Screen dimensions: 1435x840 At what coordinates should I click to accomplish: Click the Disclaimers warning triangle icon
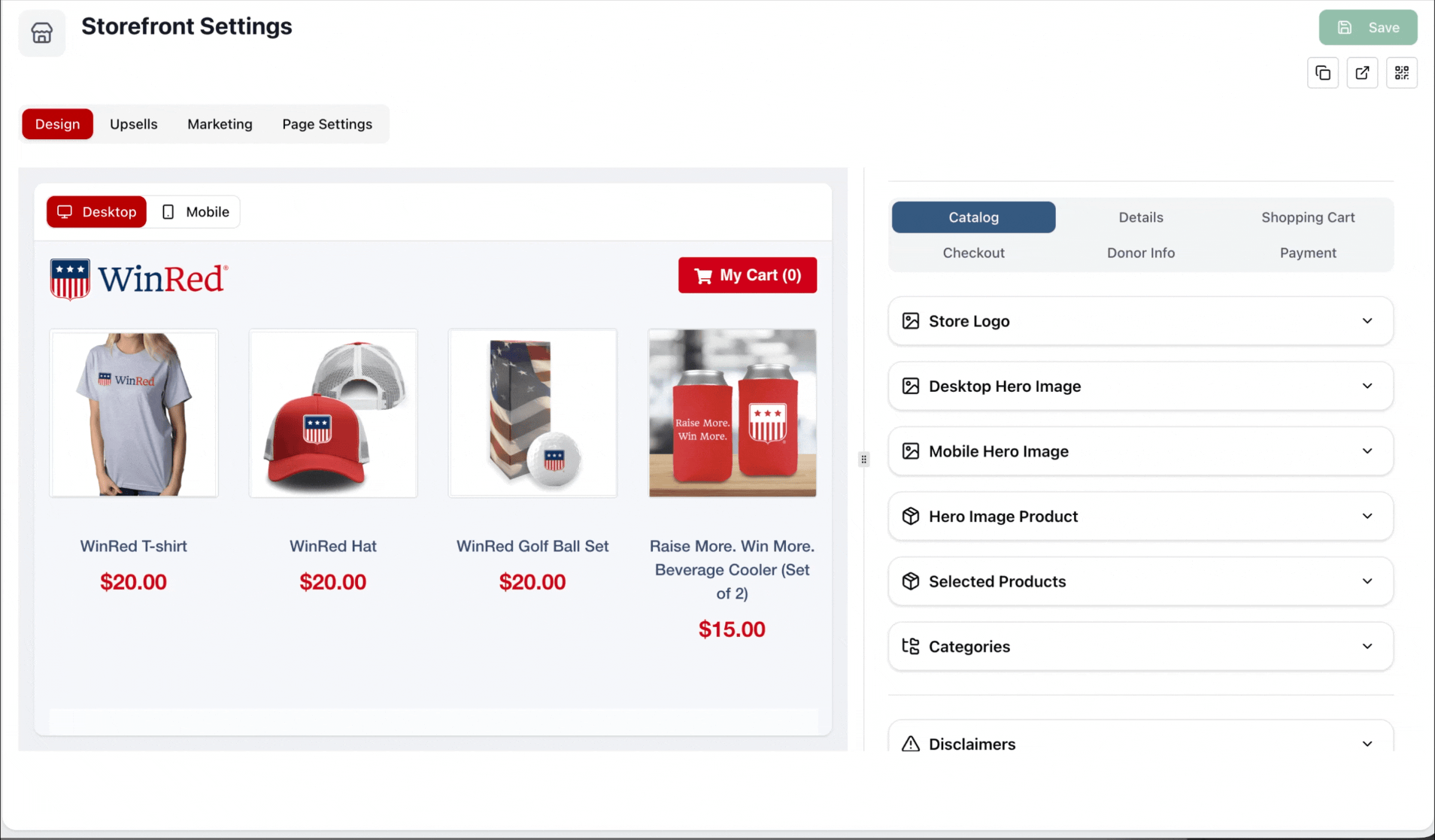tap(911, 744)
